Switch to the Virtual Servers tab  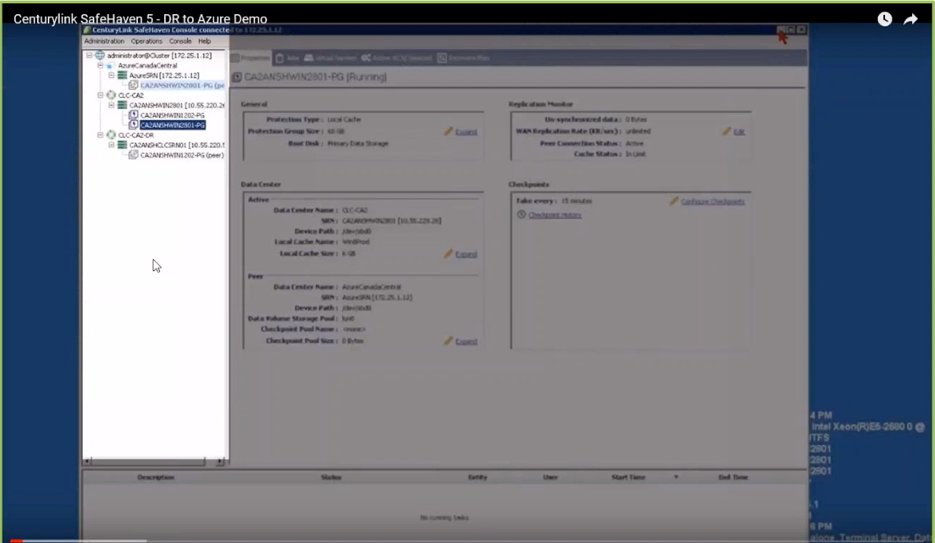click(x=330, y=58)
